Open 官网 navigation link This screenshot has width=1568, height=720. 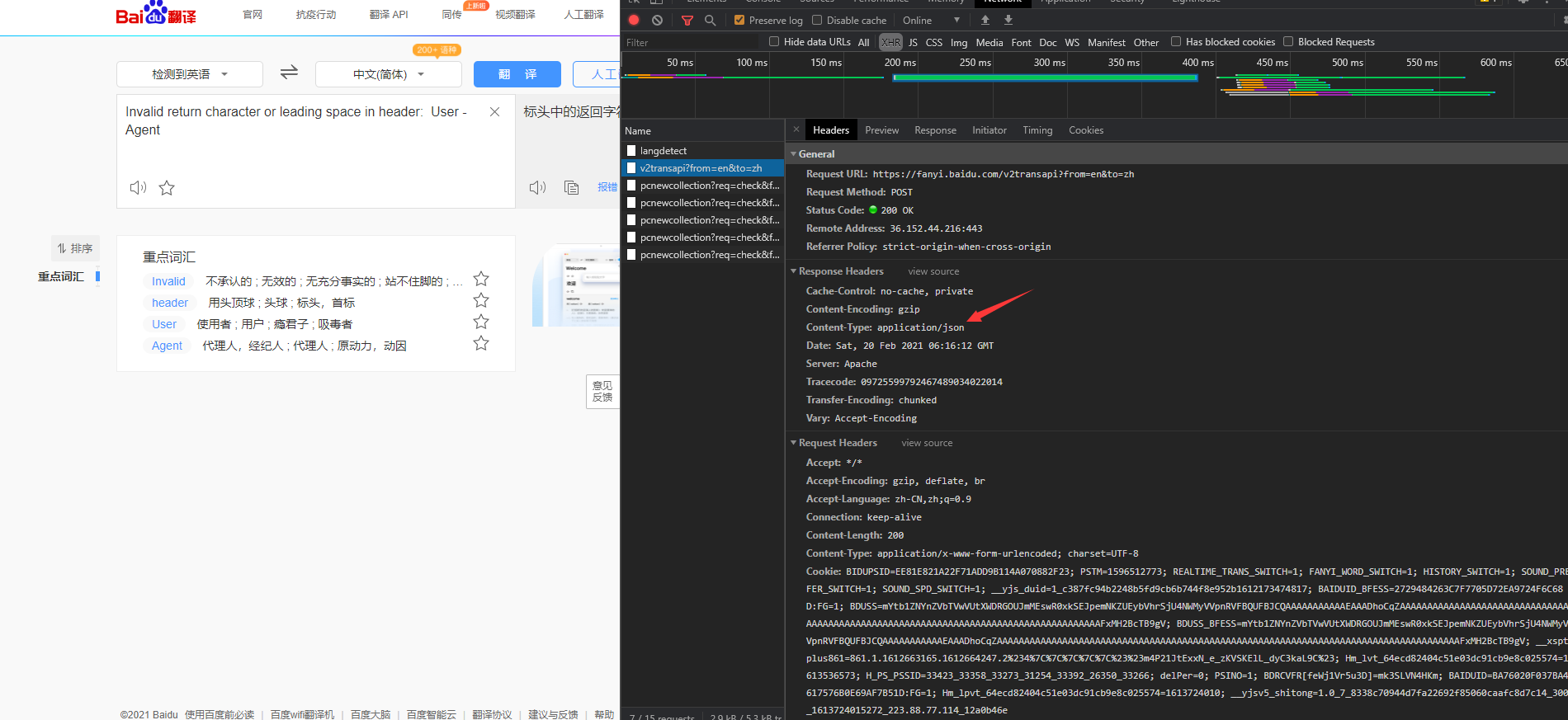pyautogui.click(x=253, y=15)
